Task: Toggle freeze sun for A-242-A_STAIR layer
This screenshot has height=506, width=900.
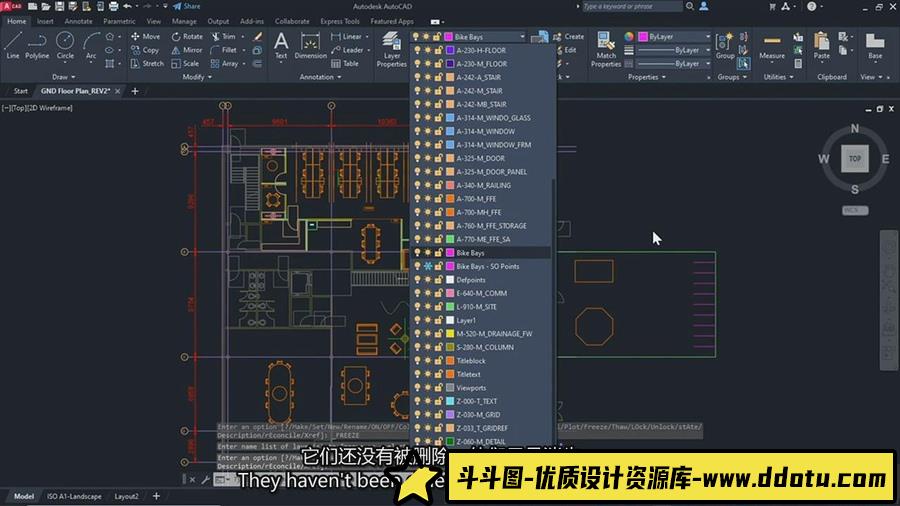Action: (x=428, y=77)
